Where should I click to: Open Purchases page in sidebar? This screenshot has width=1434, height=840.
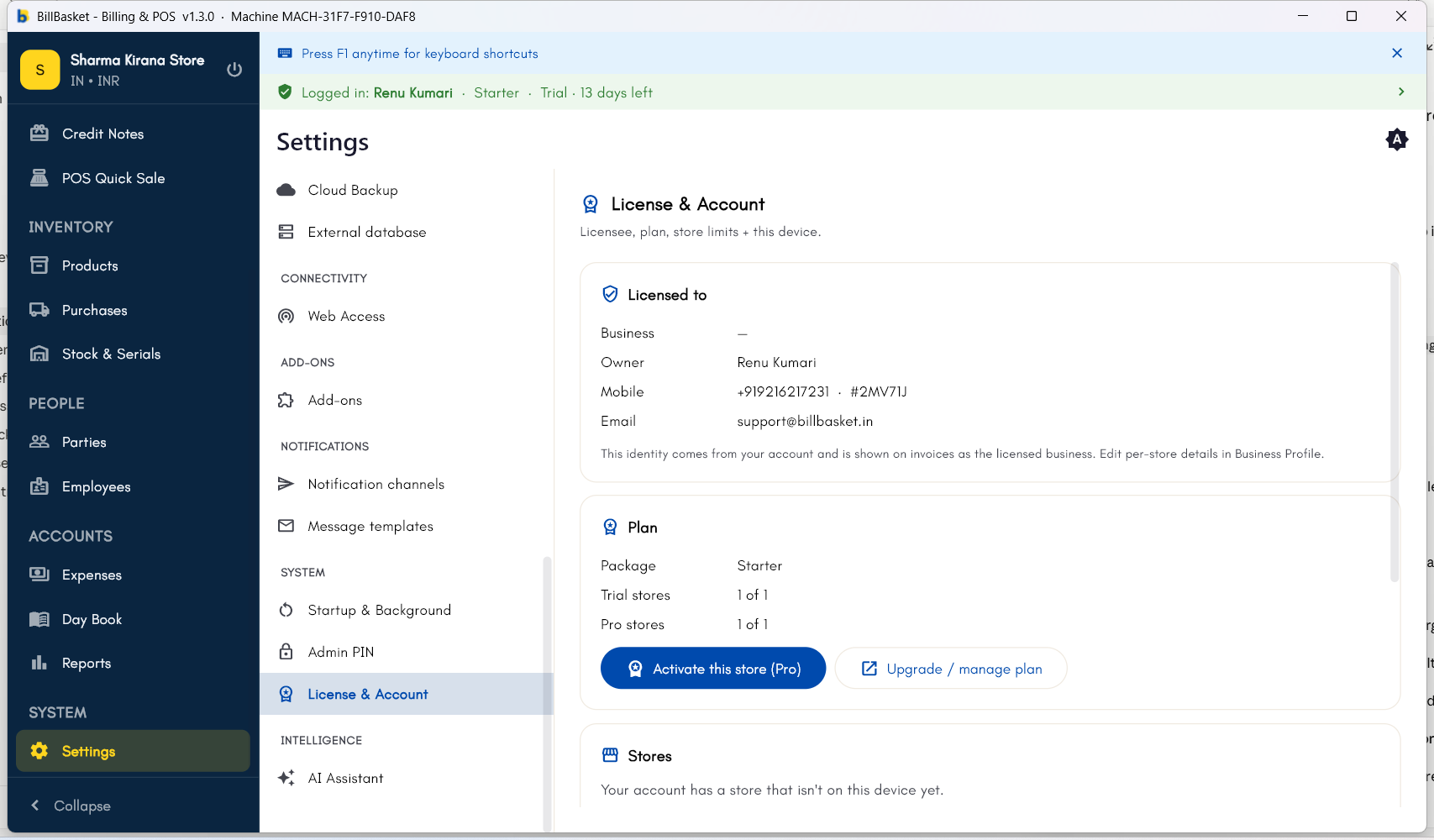point(133,310)
